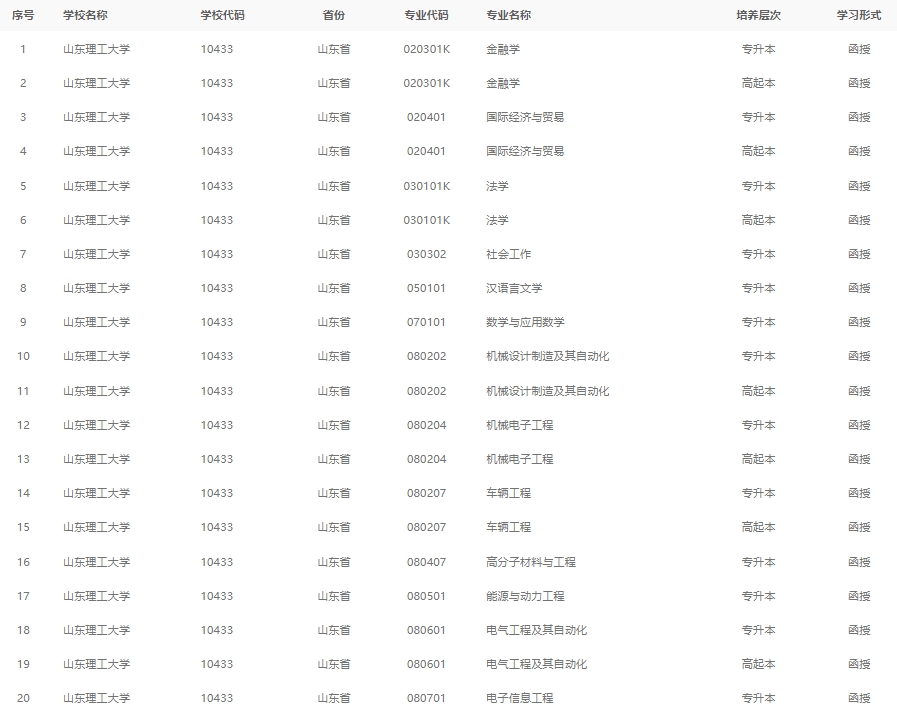897x716 pixels.
Task: Click major code 050101
Action: tap(426, 288)
